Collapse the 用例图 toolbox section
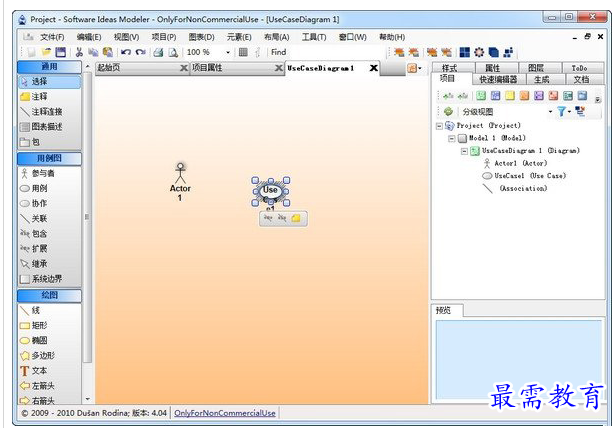612x428 pixels. coord(50,158)
